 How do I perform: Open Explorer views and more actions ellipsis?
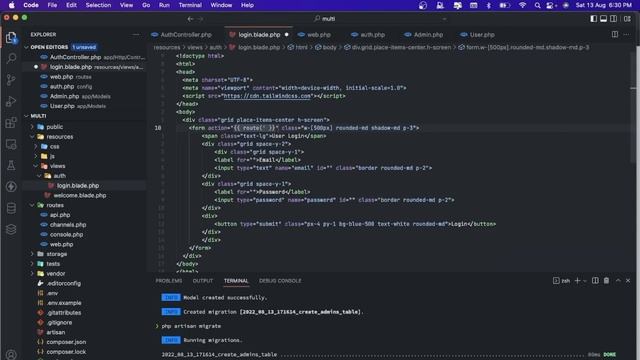click(136, 35)
